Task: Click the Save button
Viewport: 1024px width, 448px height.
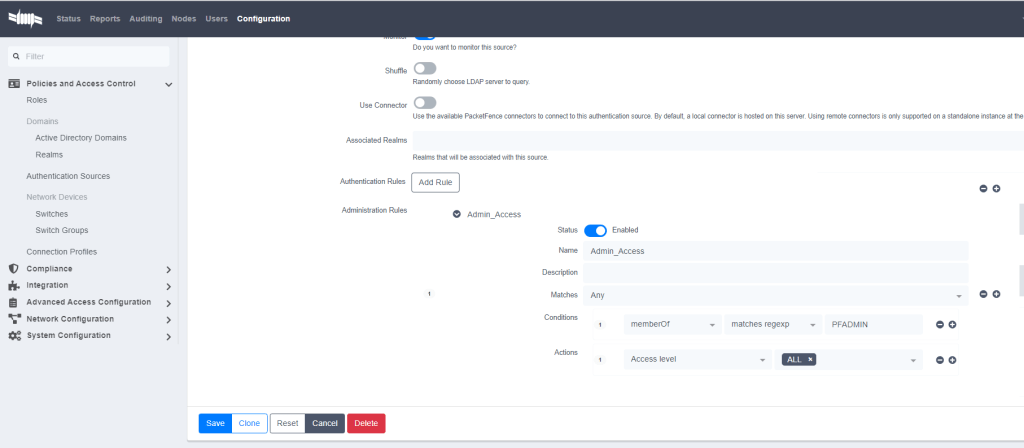Action: click(x=215, y=423)
